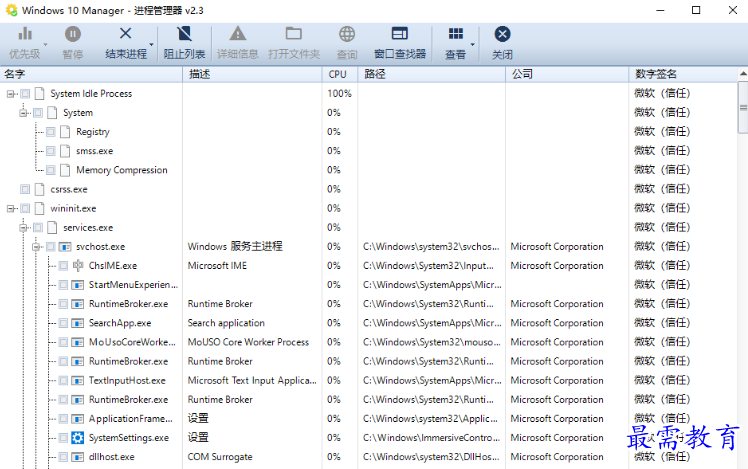Sort by the 路径 column header
748x469 pixels.
[432, 74]
